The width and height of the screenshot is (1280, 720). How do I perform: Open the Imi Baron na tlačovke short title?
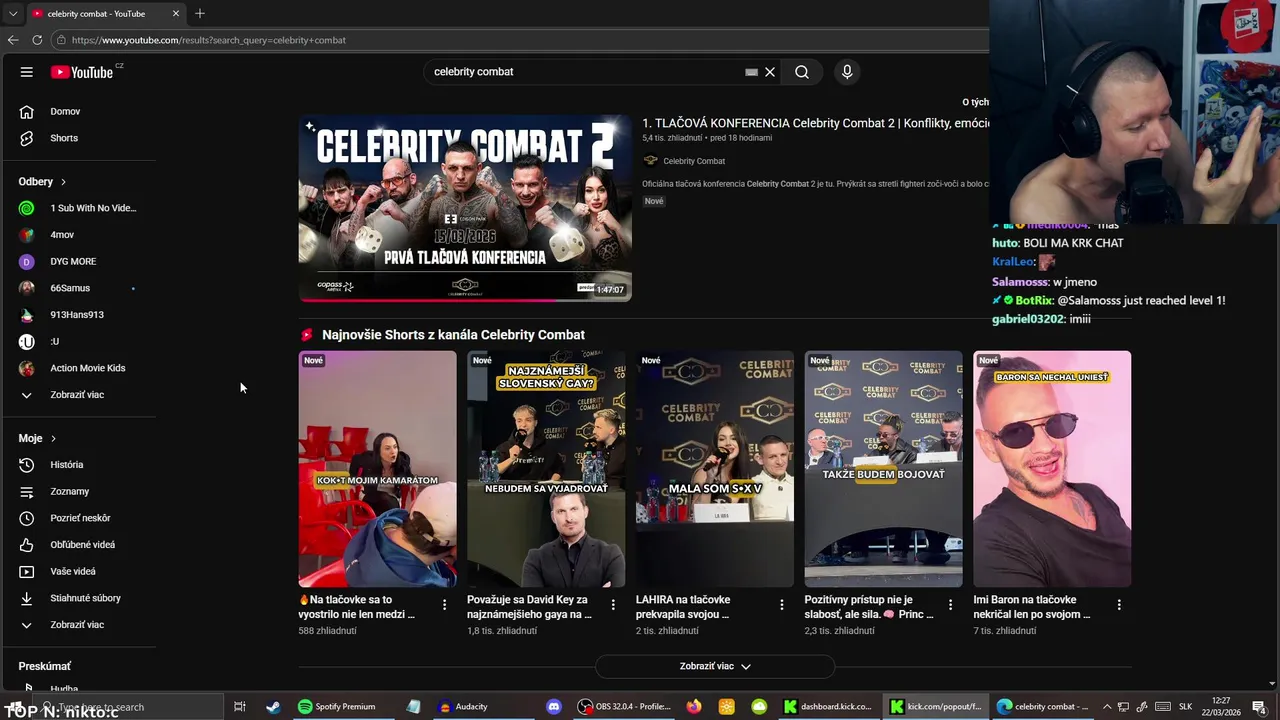pyautogui.click(x=1032, y=607)
